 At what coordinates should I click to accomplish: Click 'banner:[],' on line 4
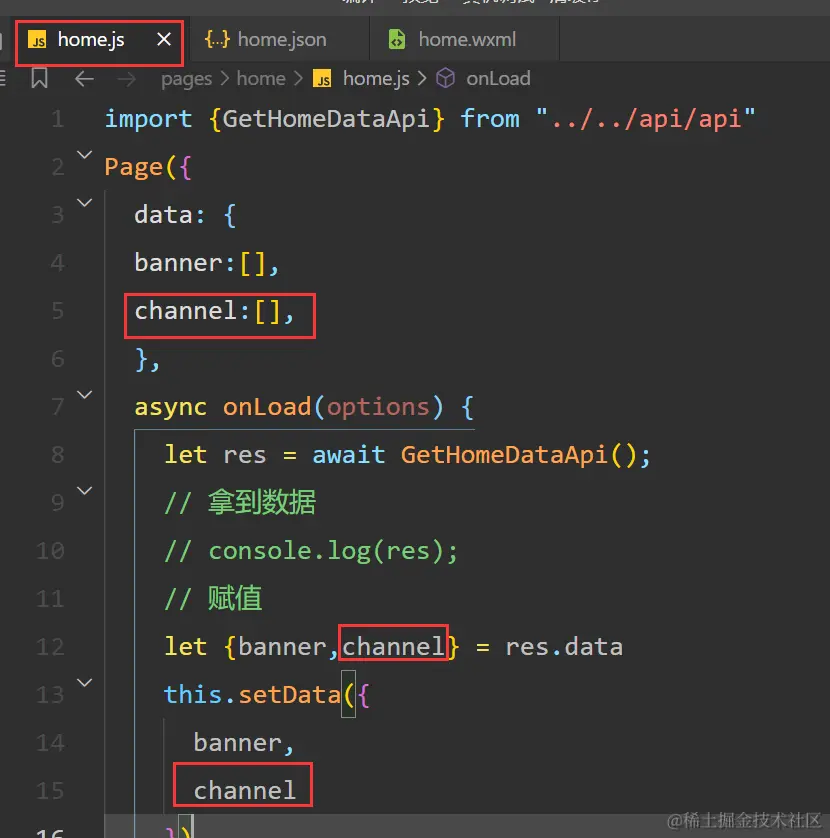[x=207, y=263]
